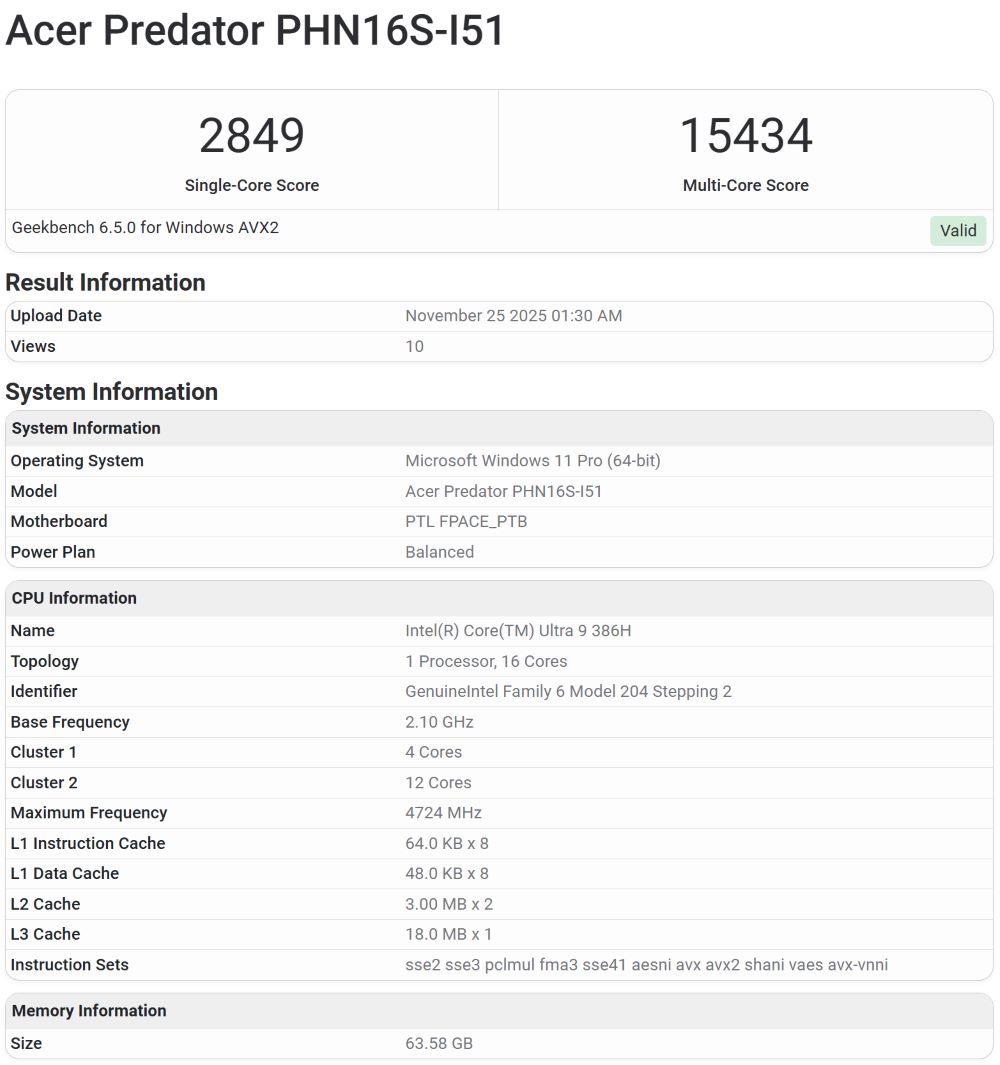
Task: Click the green Valid badge
Action: pos(957,231)
